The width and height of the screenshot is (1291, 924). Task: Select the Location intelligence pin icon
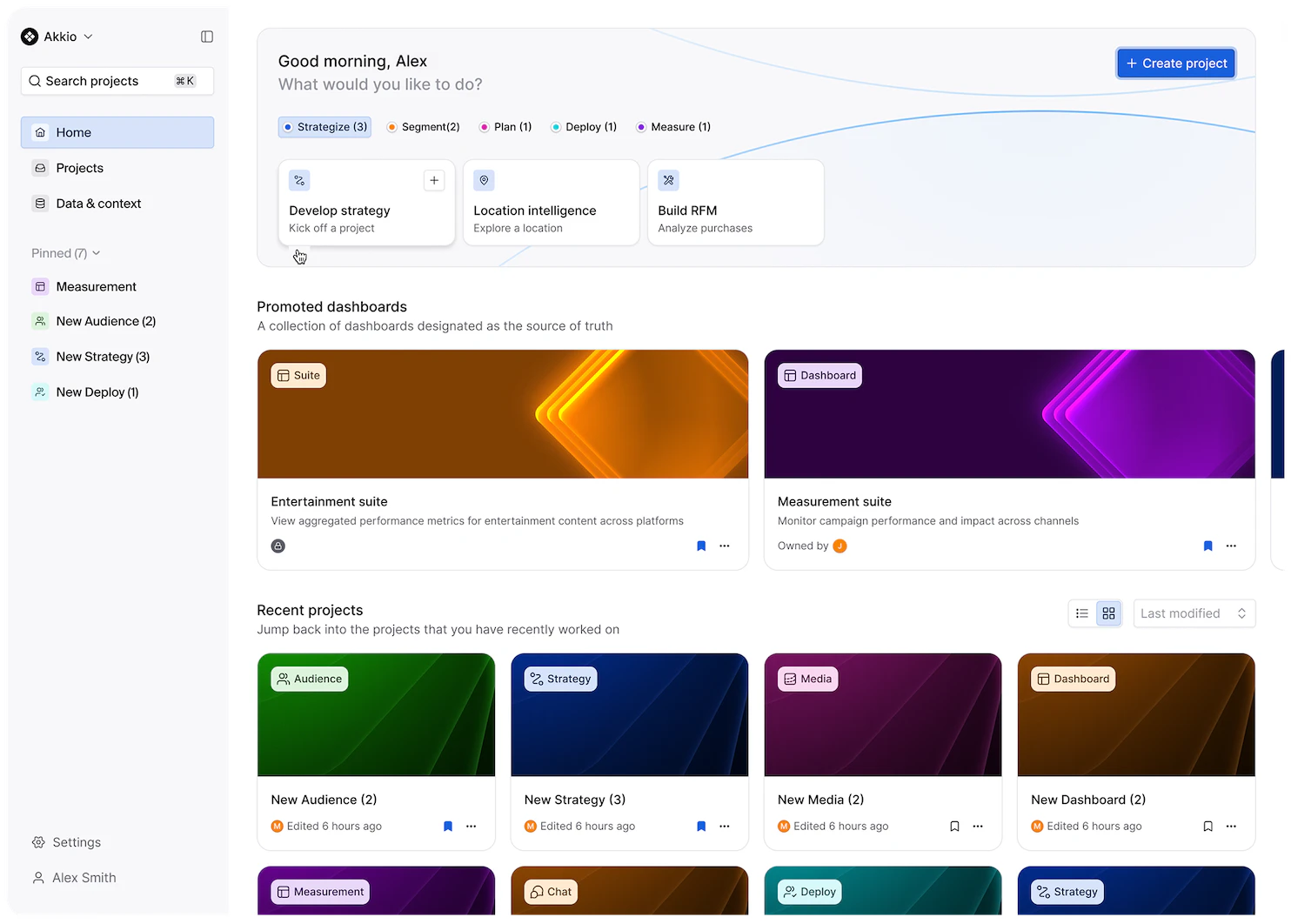click(x=484, y=180)
